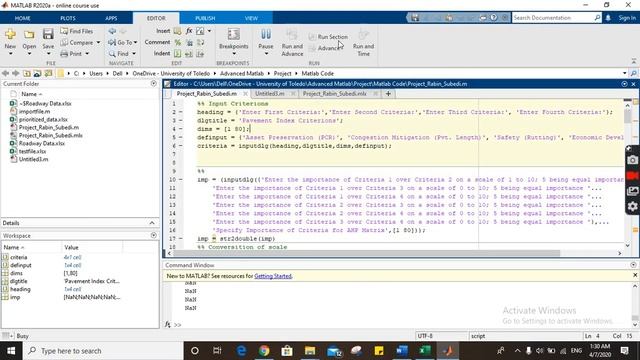Open Find Files tool
This screenshot has height=360, width=640.
coord(76,31)
